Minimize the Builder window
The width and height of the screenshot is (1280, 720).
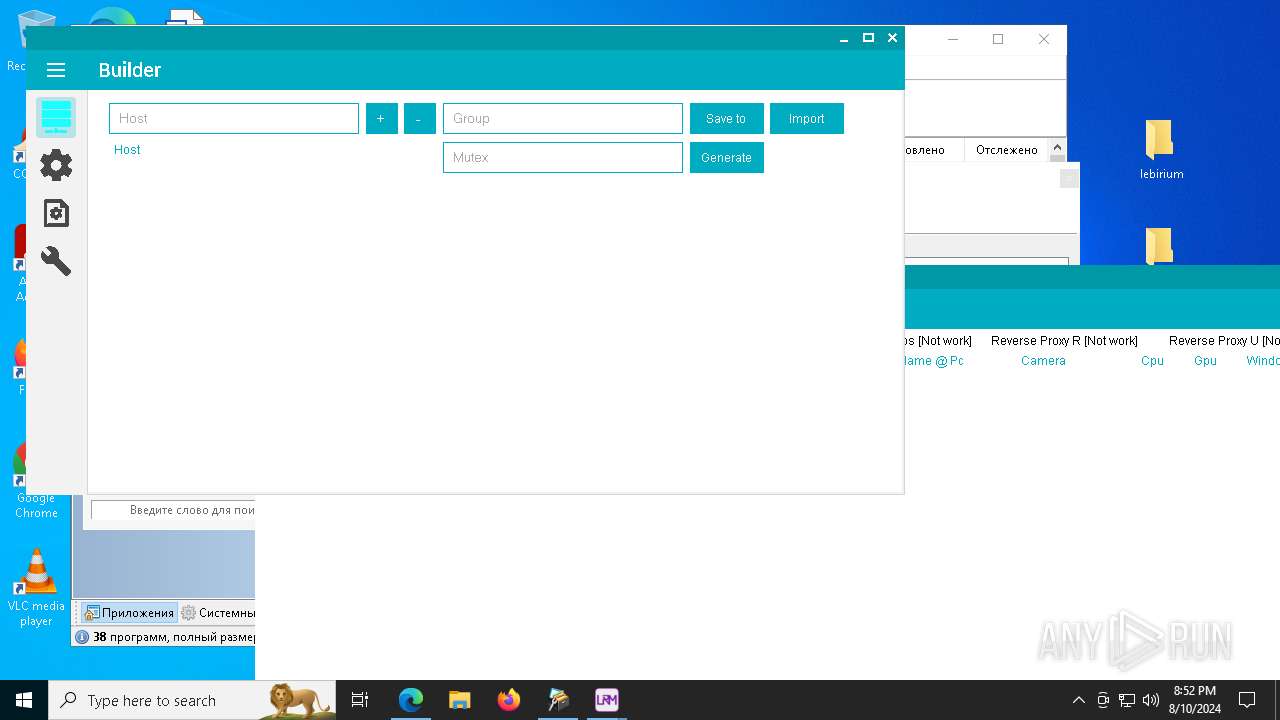pos(844,38)
